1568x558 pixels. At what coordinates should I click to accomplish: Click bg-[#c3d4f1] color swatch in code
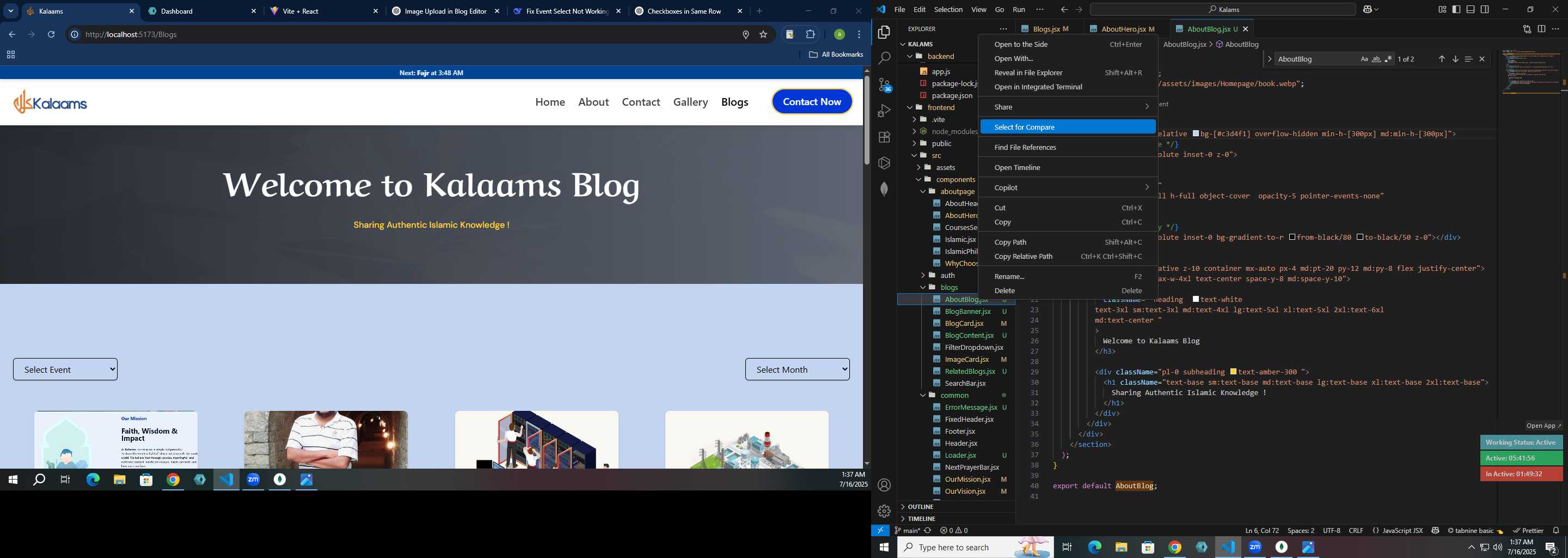point(1196,134)
